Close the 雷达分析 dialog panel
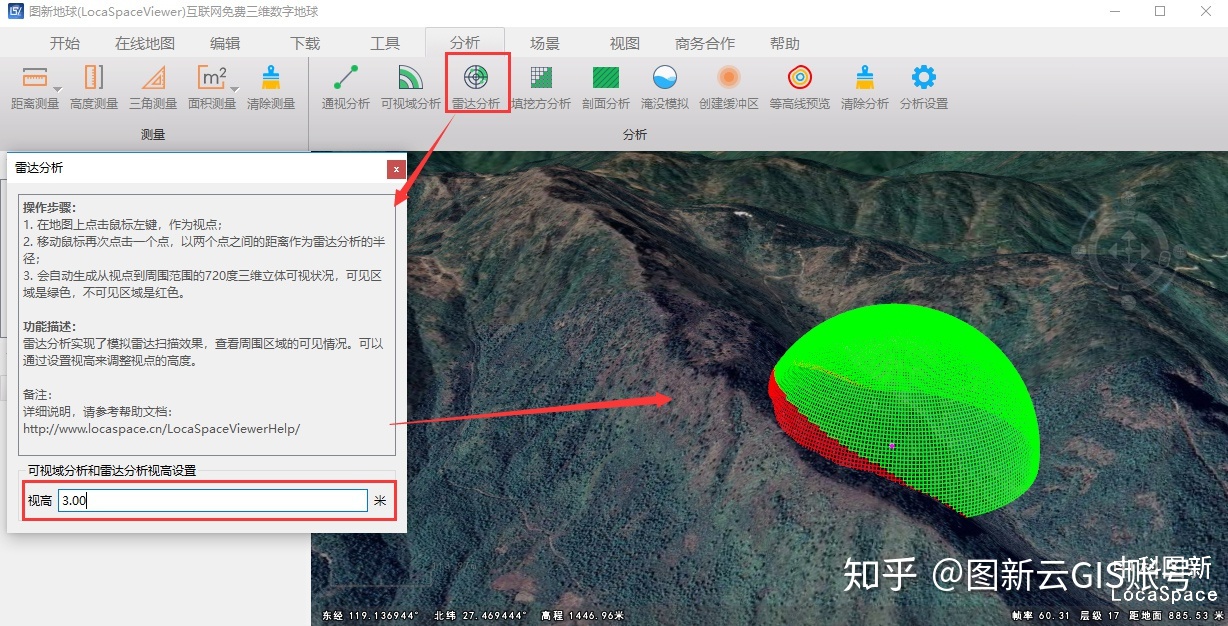This screenshot has width=1228, height=626. [x=397, y=169]
